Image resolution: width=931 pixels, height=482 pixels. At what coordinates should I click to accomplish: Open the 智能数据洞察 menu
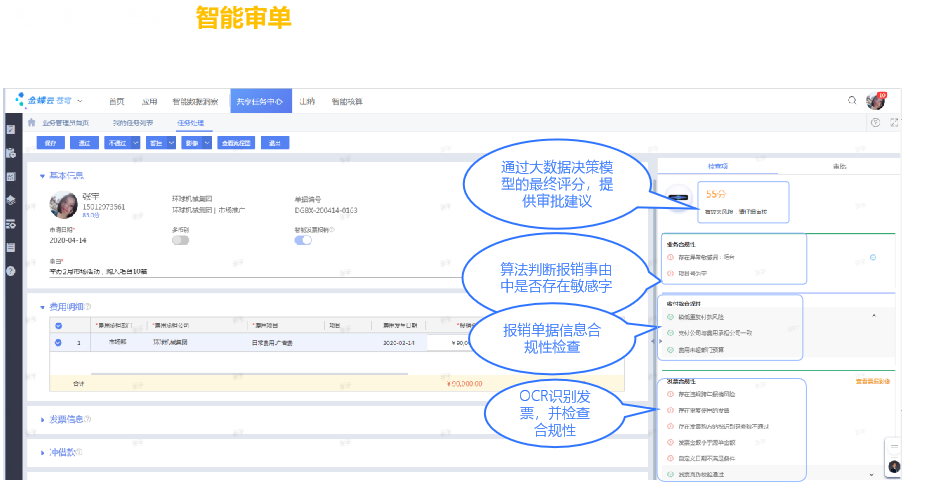click(195, 102)
